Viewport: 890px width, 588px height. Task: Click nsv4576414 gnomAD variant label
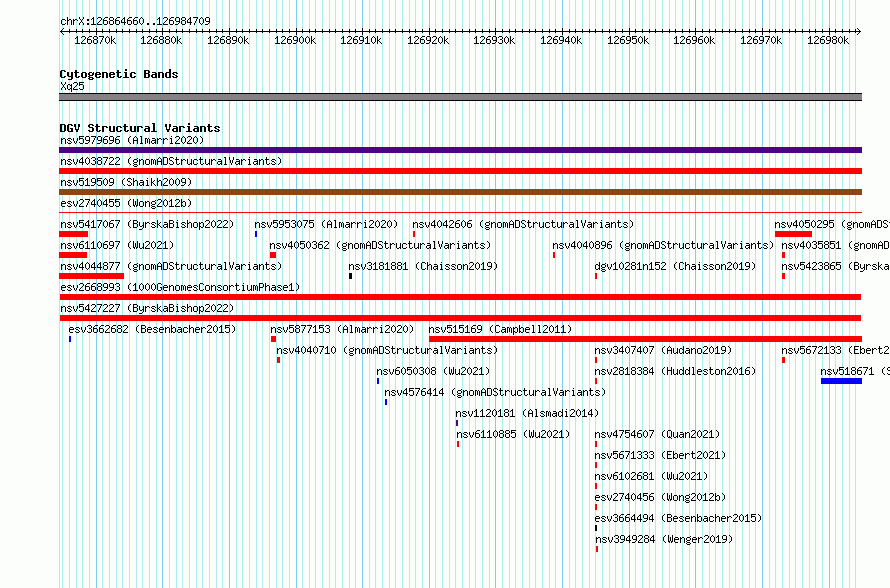tap(495, 392)
